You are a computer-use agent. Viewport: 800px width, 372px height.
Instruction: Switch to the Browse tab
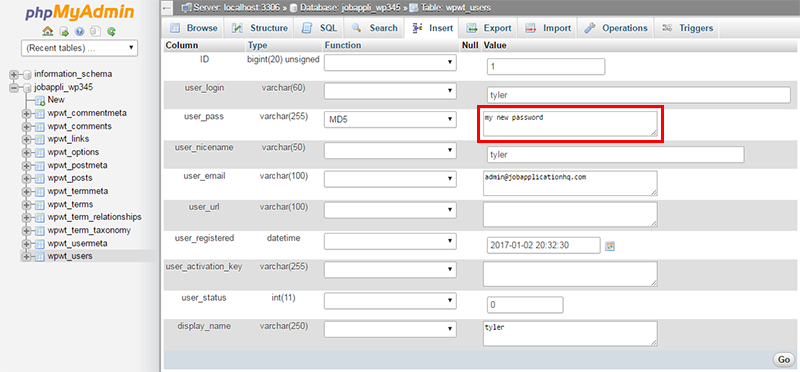point(193,28)
